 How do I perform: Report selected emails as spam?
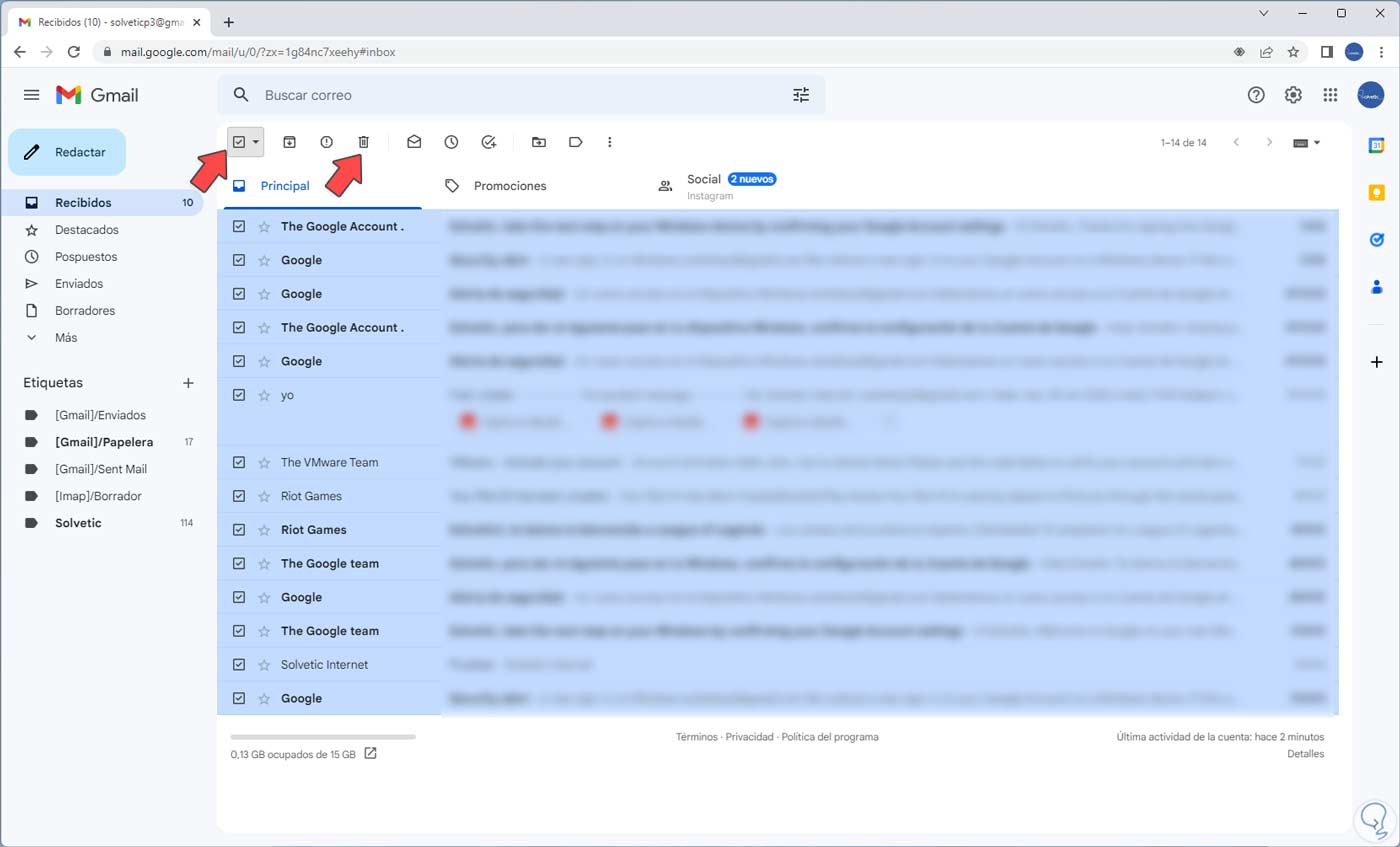tap(326, 142)
